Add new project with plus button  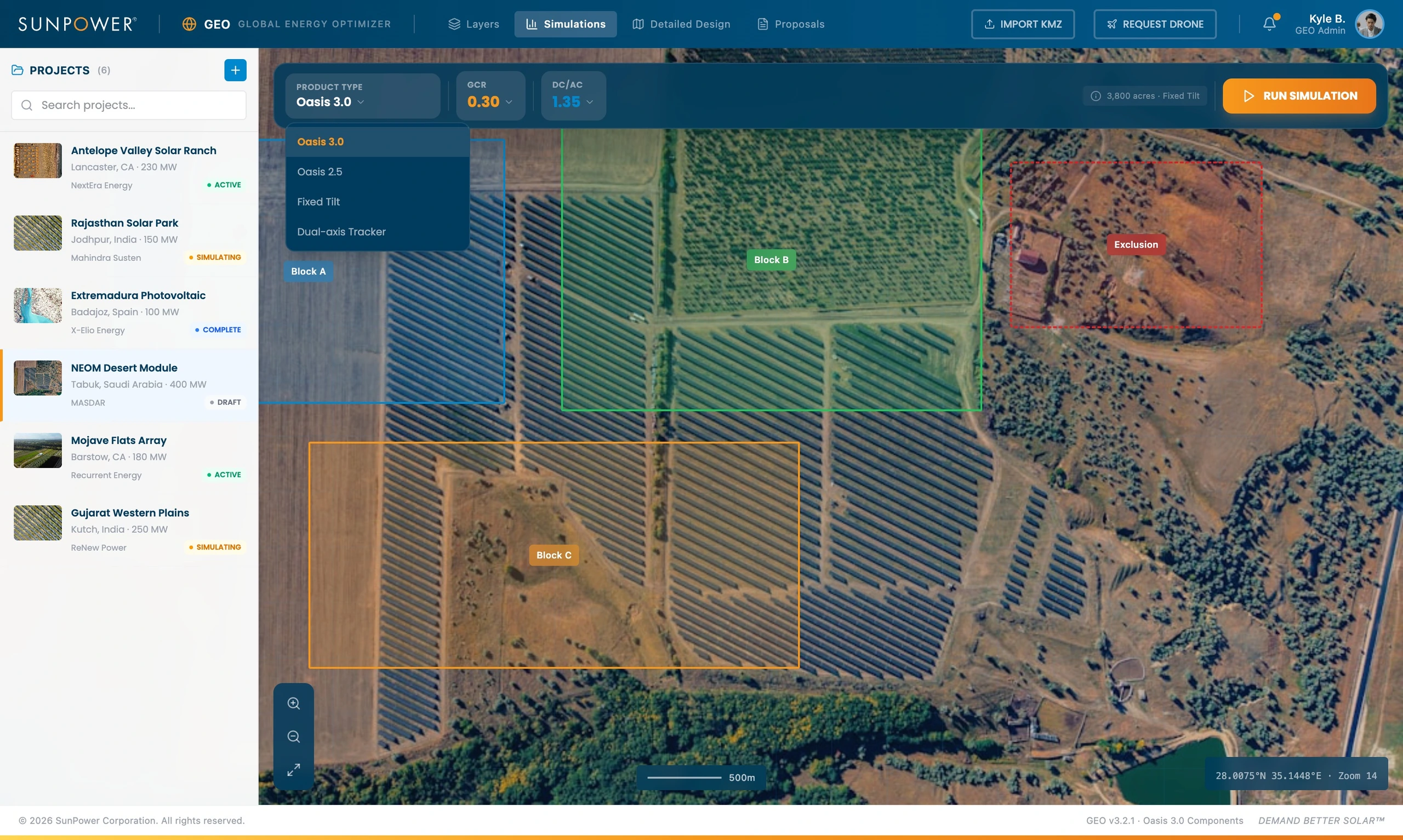pyautogui.click(x=235, y=70)
